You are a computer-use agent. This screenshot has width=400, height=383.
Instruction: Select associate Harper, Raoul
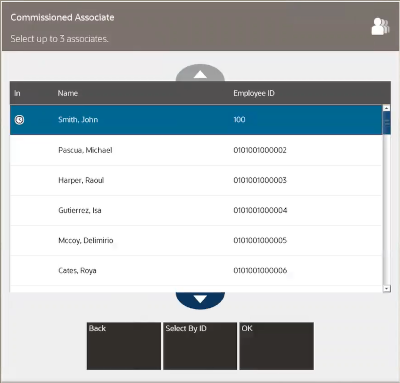pyautogui.click(x=196, y=180)
